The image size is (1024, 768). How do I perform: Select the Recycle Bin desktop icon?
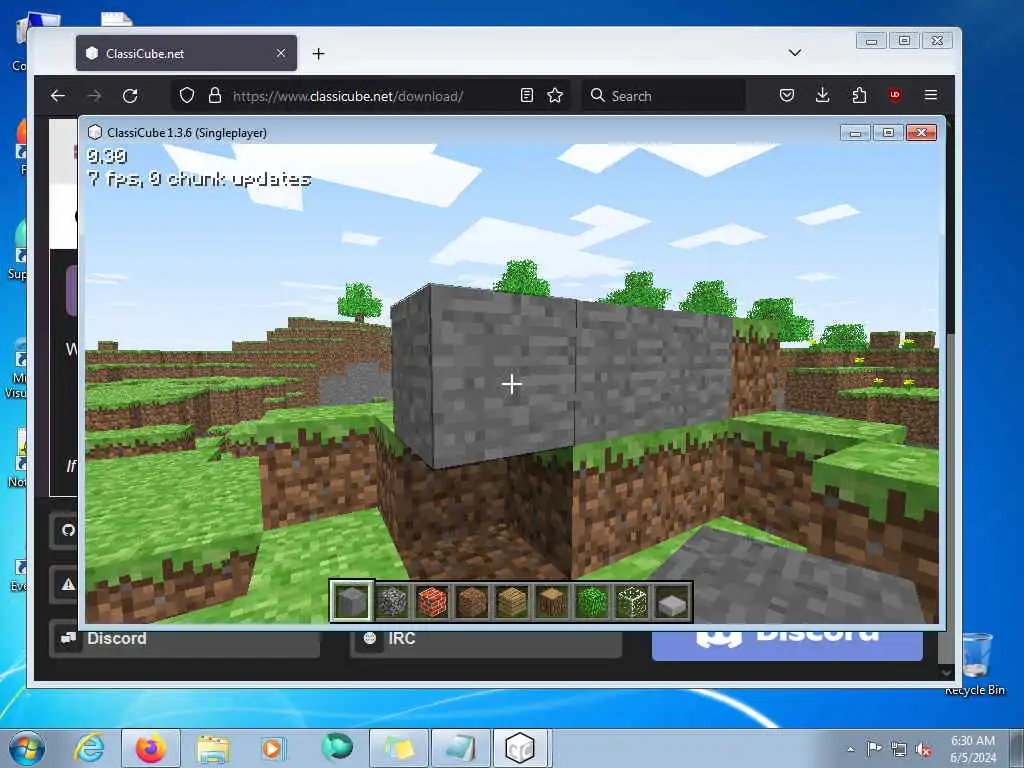976,664
